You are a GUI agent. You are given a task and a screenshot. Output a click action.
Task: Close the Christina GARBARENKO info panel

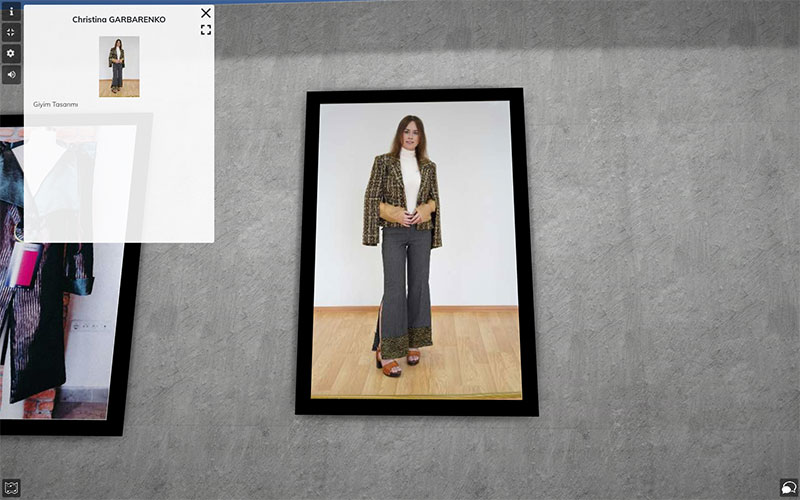pyautogui.click(x=206, y=13)
